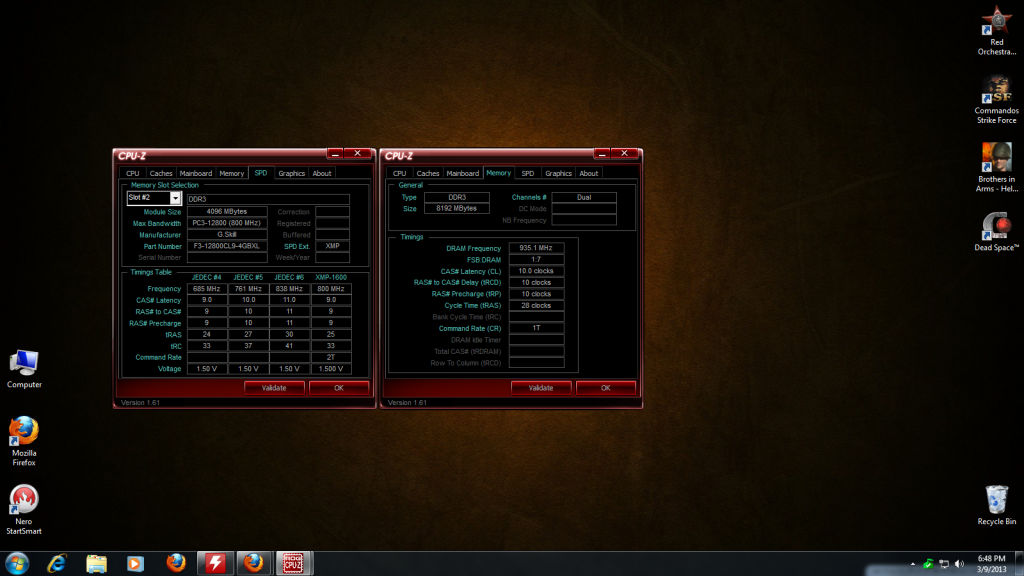Image resolution: width=1024 pixels, height=576 pixels.
Task: Click Validate in left CPU-Z window
Action: coord(274,388)
